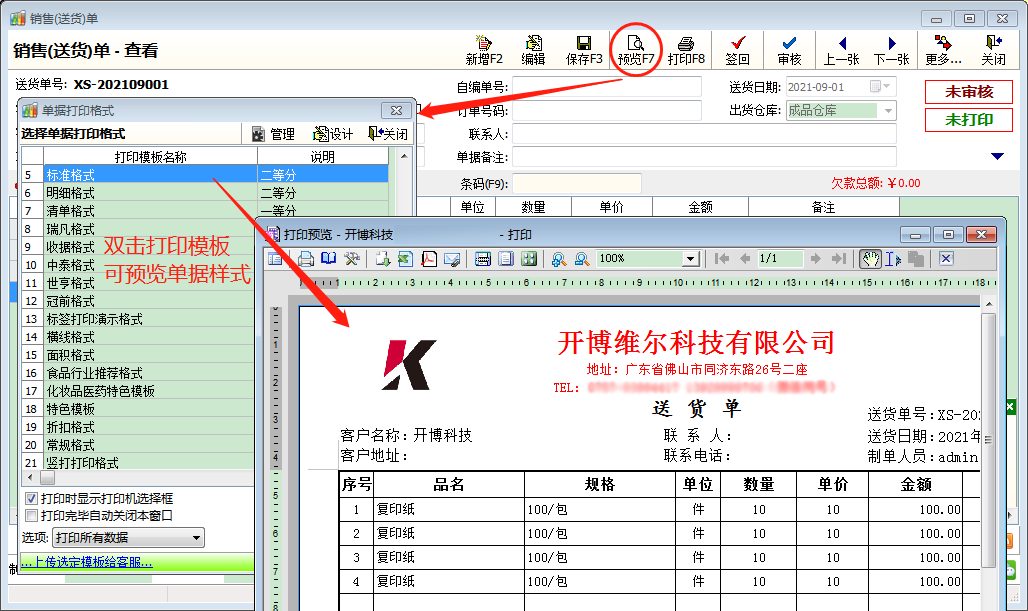Click the 自编单号 input field
The image size is (1028, 611).
click(x=606, y=87)
